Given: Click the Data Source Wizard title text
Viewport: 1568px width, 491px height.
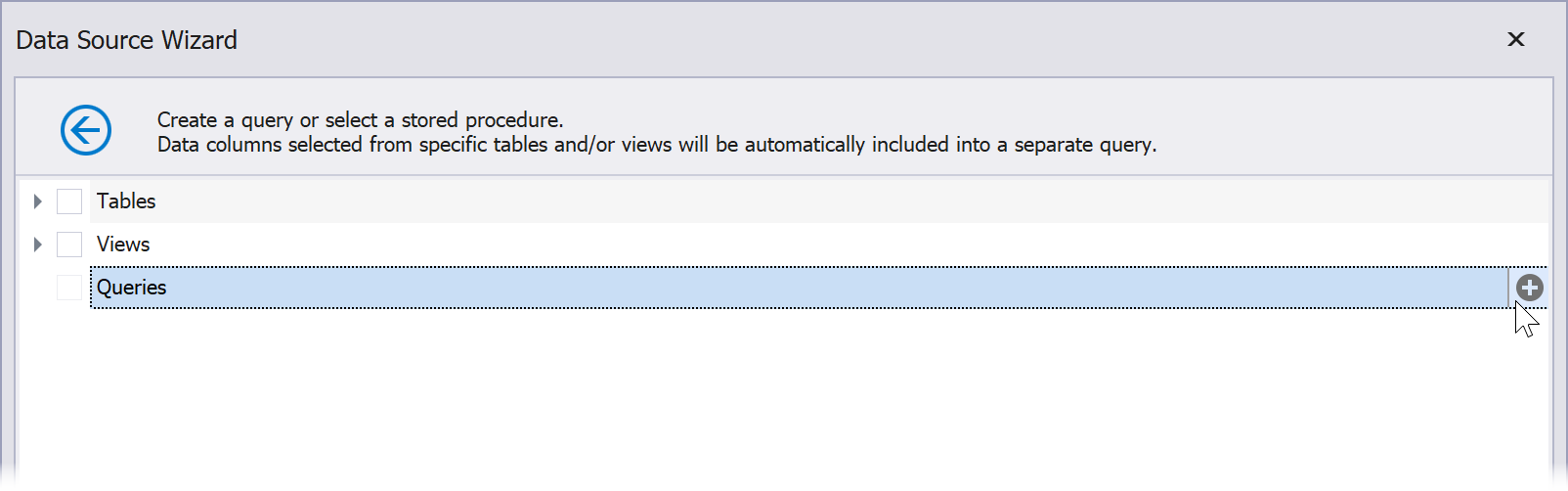Looking at the screenshot, I should point(127,40).
